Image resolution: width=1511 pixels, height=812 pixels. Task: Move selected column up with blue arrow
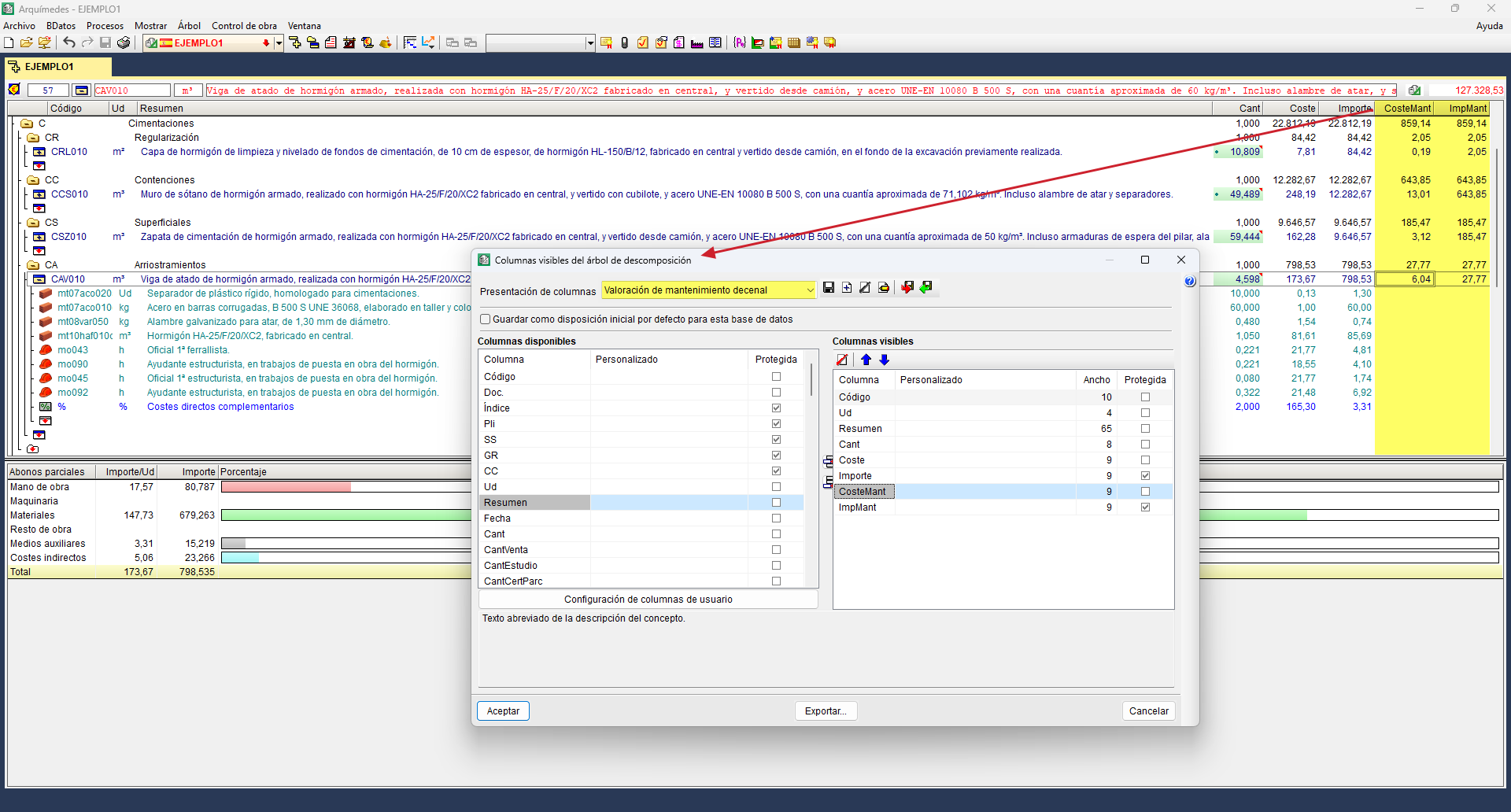(x=866, y=360)
